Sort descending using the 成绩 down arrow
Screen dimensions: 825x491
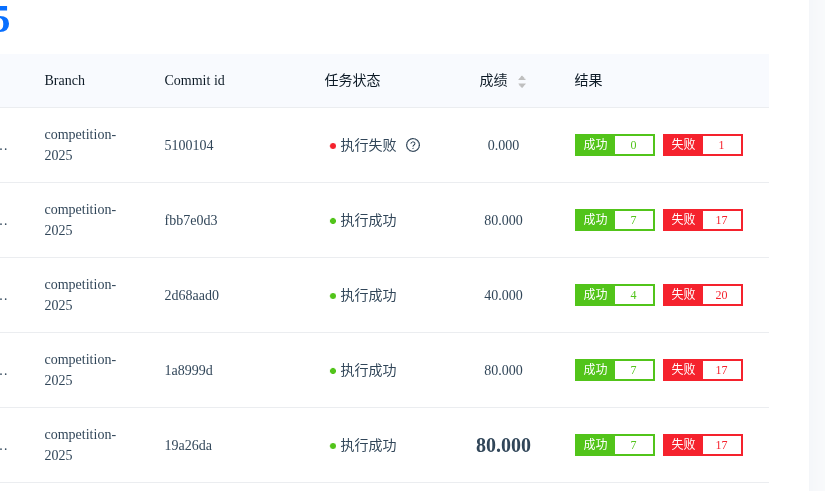522,85
